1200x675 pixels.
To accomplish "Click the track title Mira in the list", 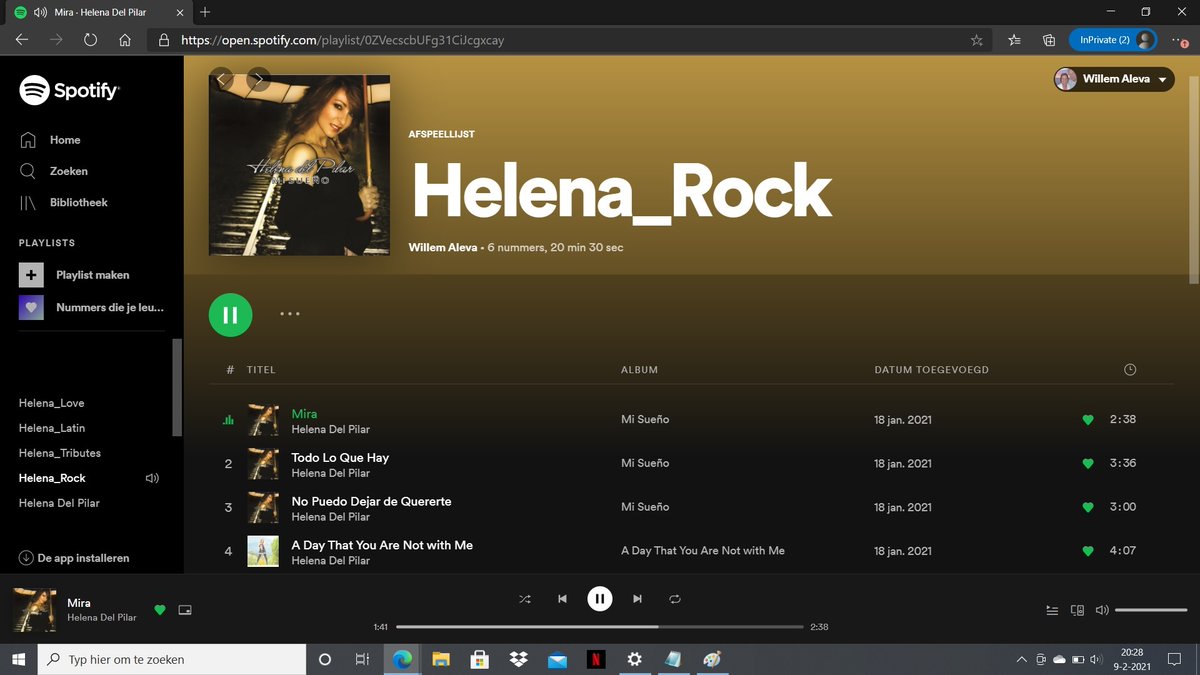I will tap(304, 414).
